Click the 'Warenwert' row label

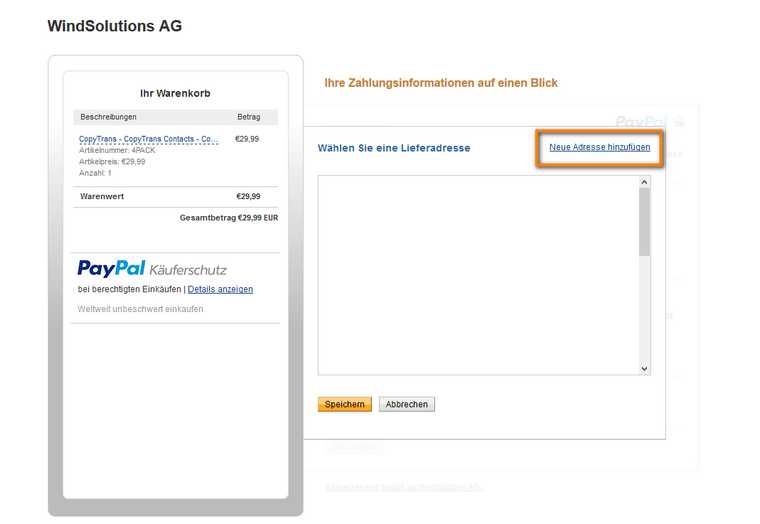pos(102,196)
